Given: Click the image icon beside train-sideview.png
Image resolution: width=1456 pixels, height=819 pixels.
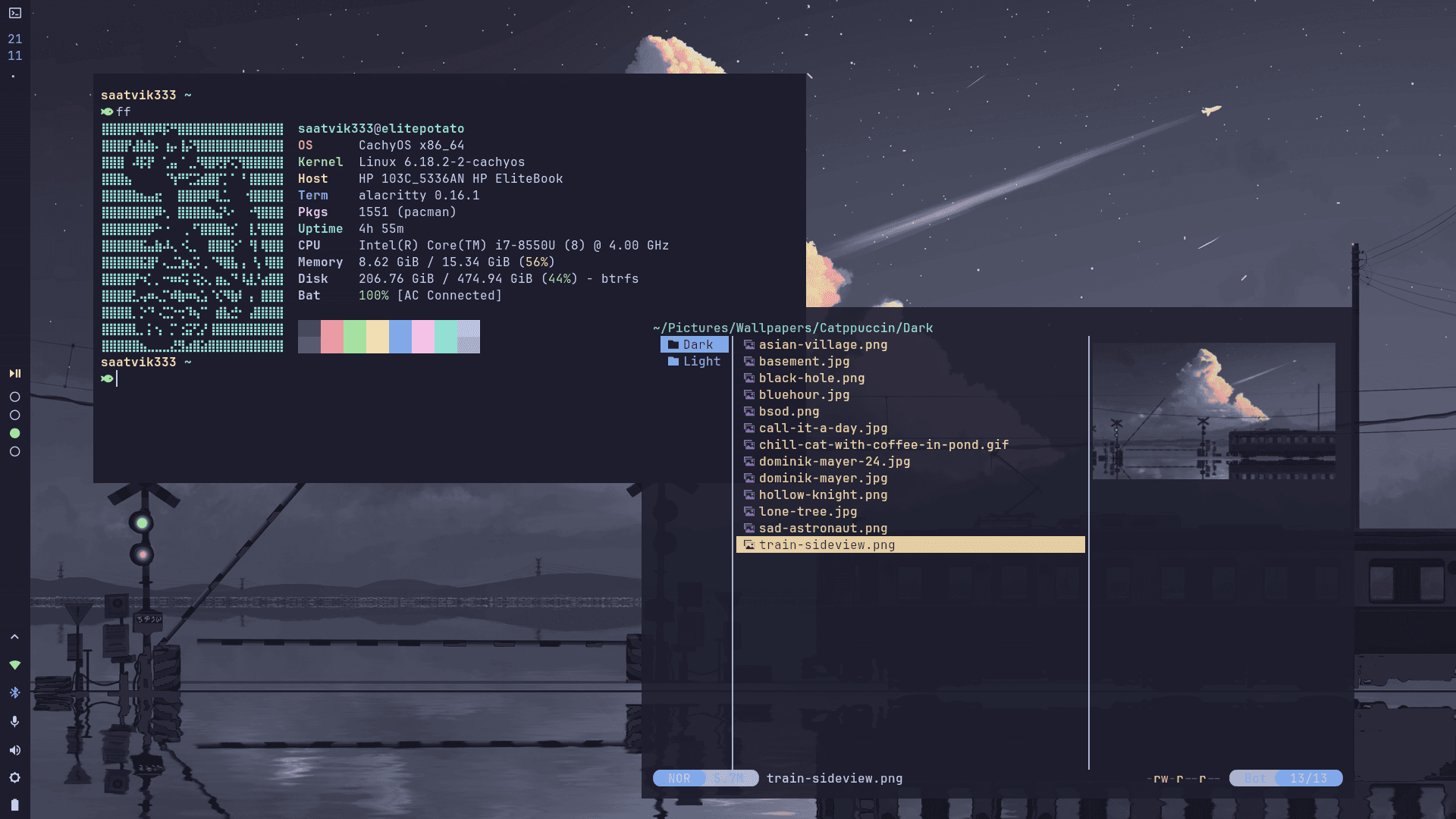Looking at the screenshot, I should 749,544.
